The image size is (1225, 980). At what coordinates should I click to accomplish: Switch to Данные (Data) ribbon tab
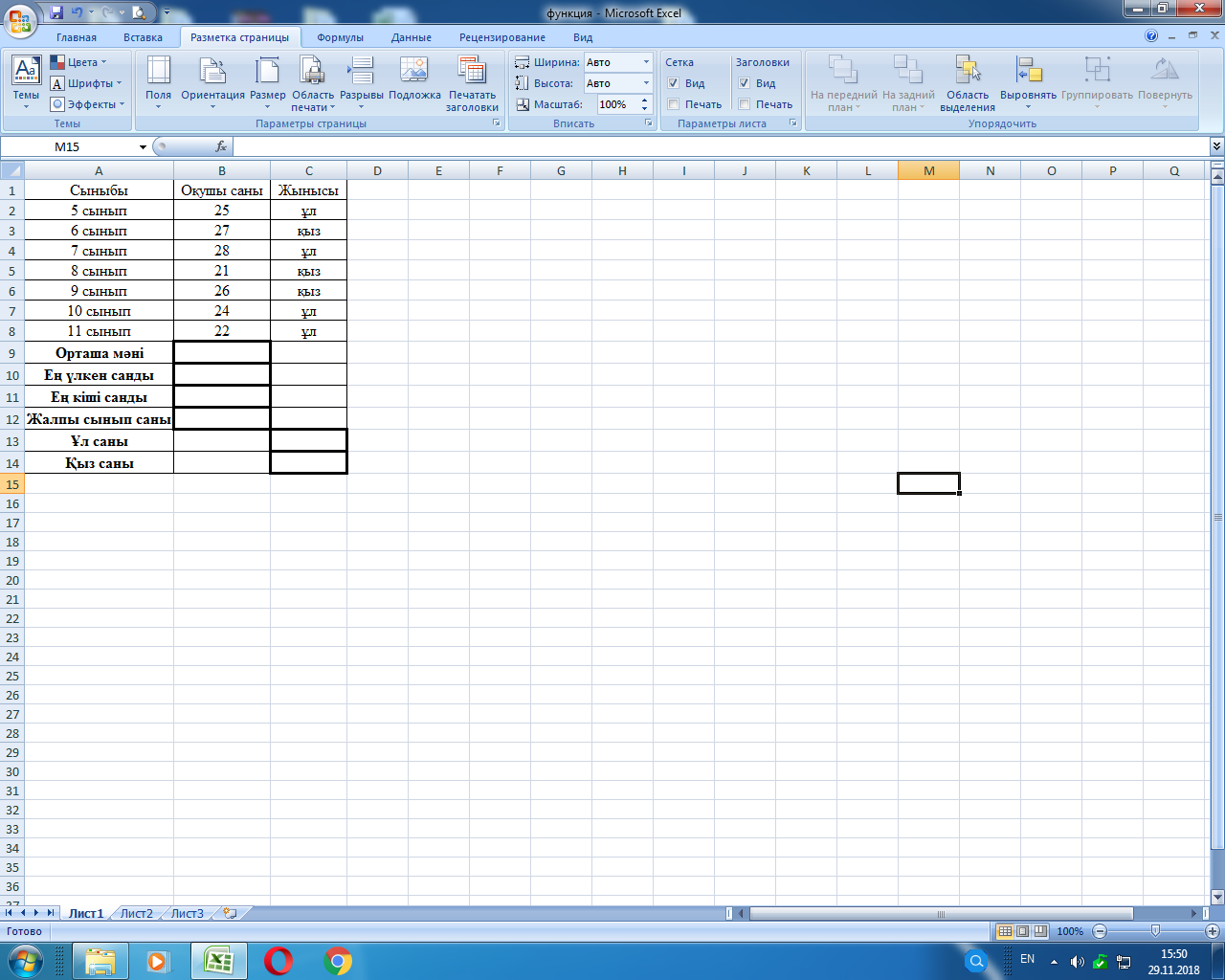pyautogui.click(x=412, y=37)
